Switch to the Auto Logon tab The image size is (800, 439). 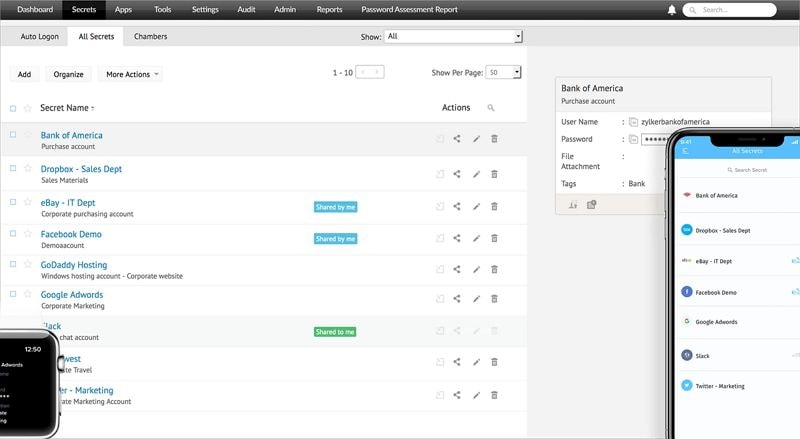click(x=39, y=36)
